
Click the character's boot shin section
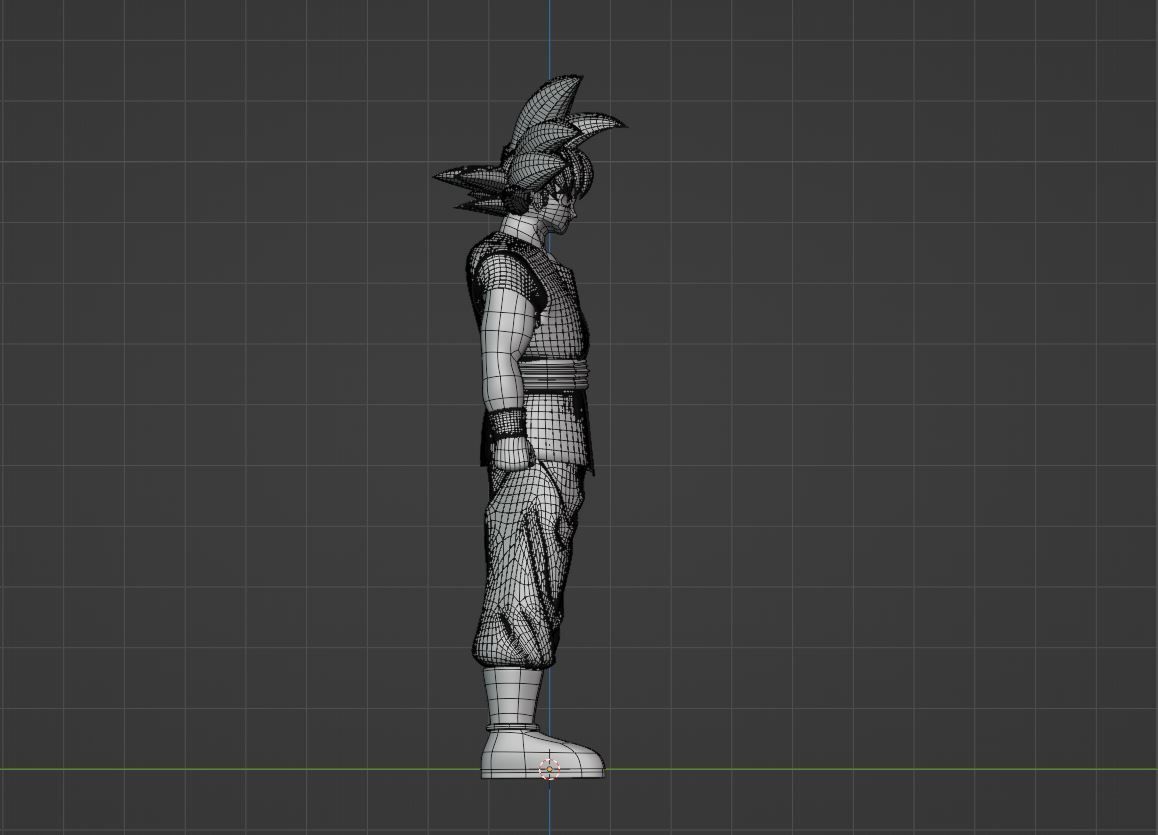point(513,698)
